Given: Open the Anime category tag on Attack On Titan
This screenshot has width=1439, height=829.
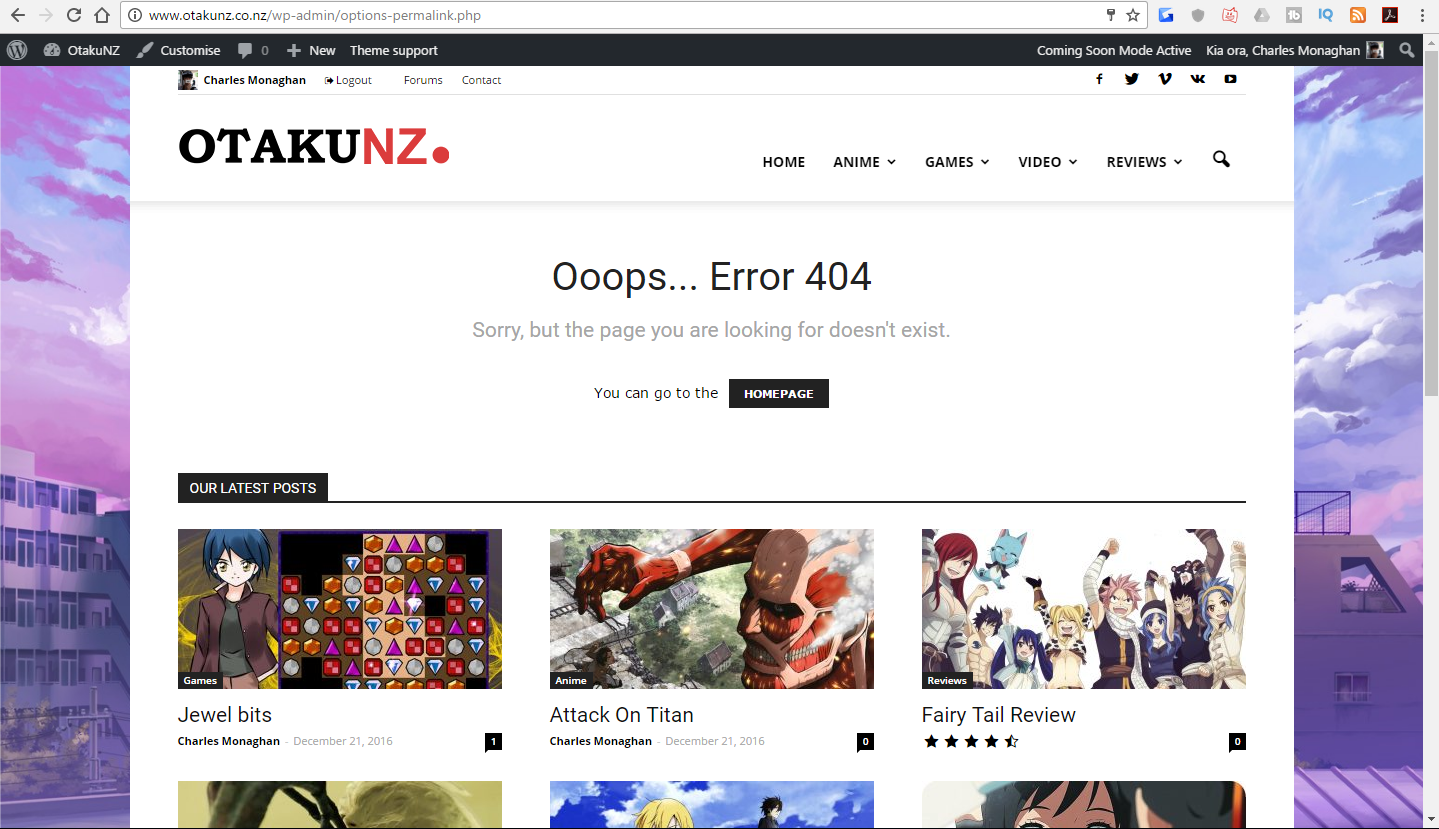Looking at the screenshot, I should pos(571,681).
